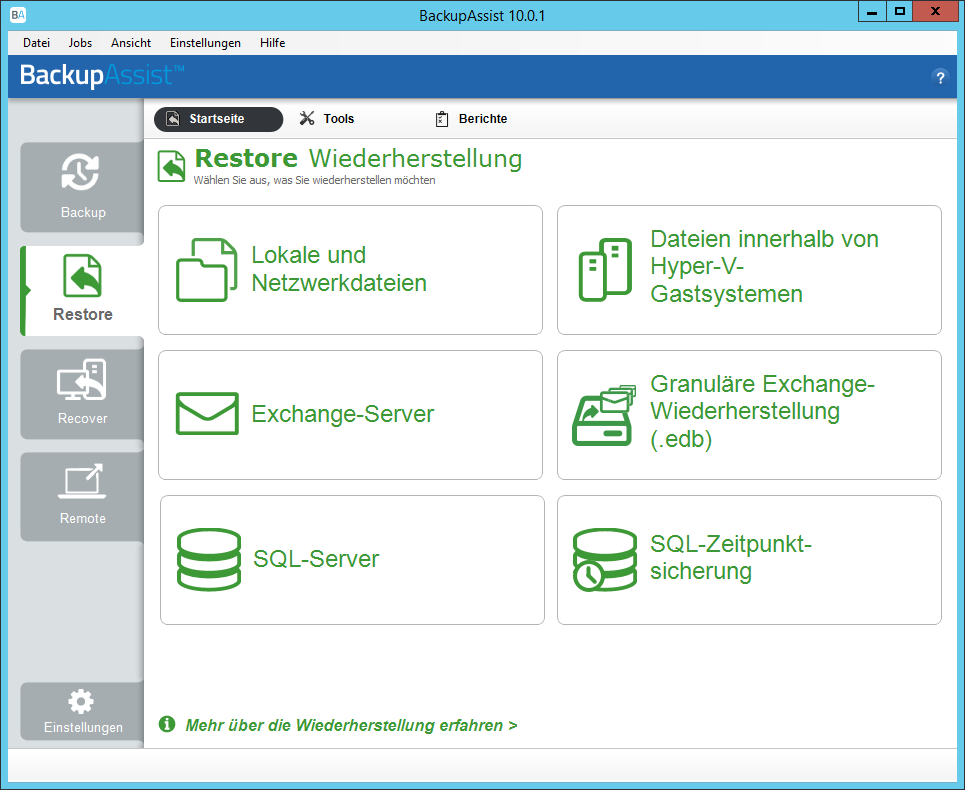Click the 'Wählen Sie aus' subtitle text
This screenshot has width=965, height=790.
point(314,180)
